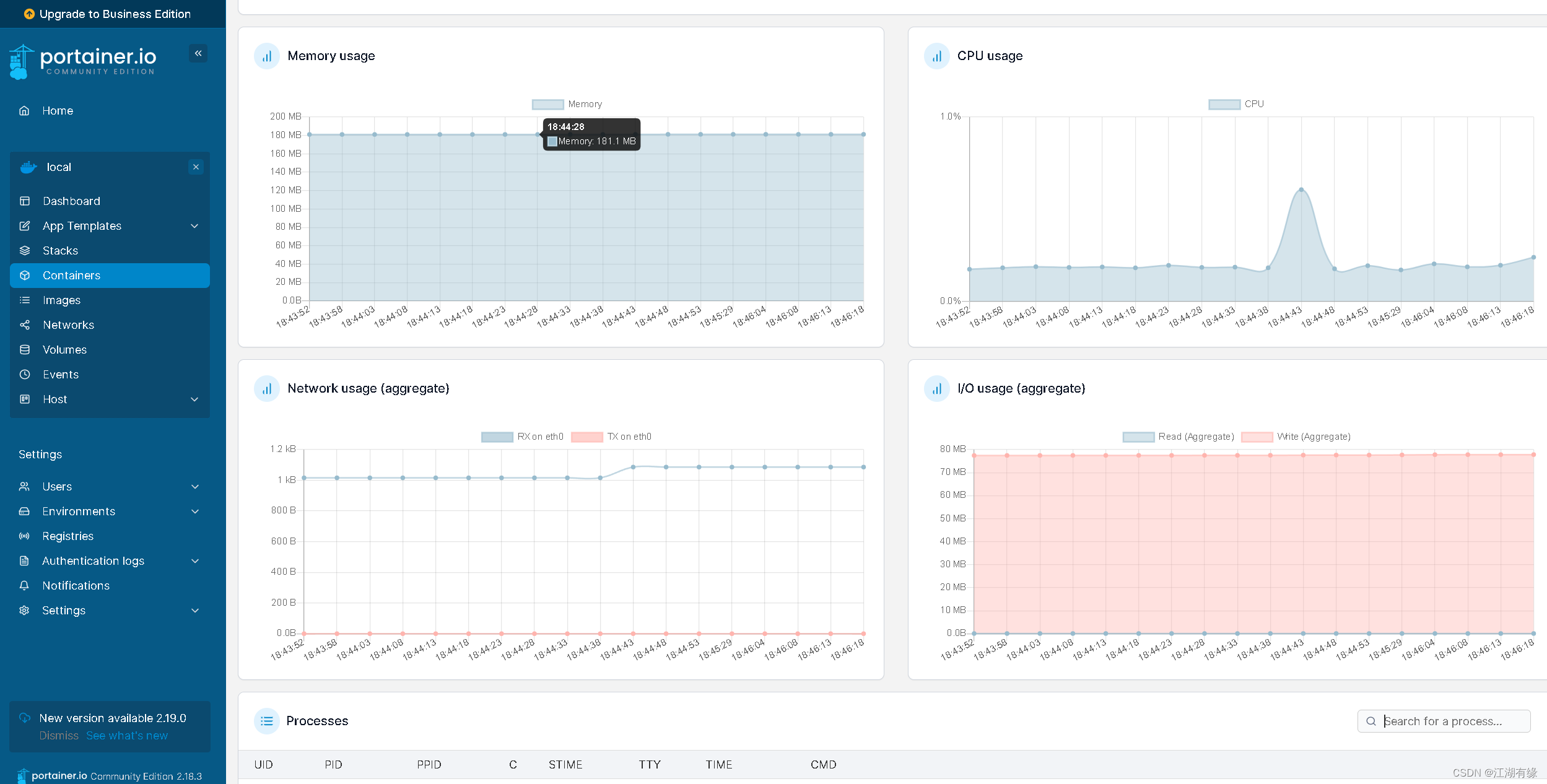Open the Dashboard page
The height and width of the screenshot is (784, 1547).
[71, 201]
